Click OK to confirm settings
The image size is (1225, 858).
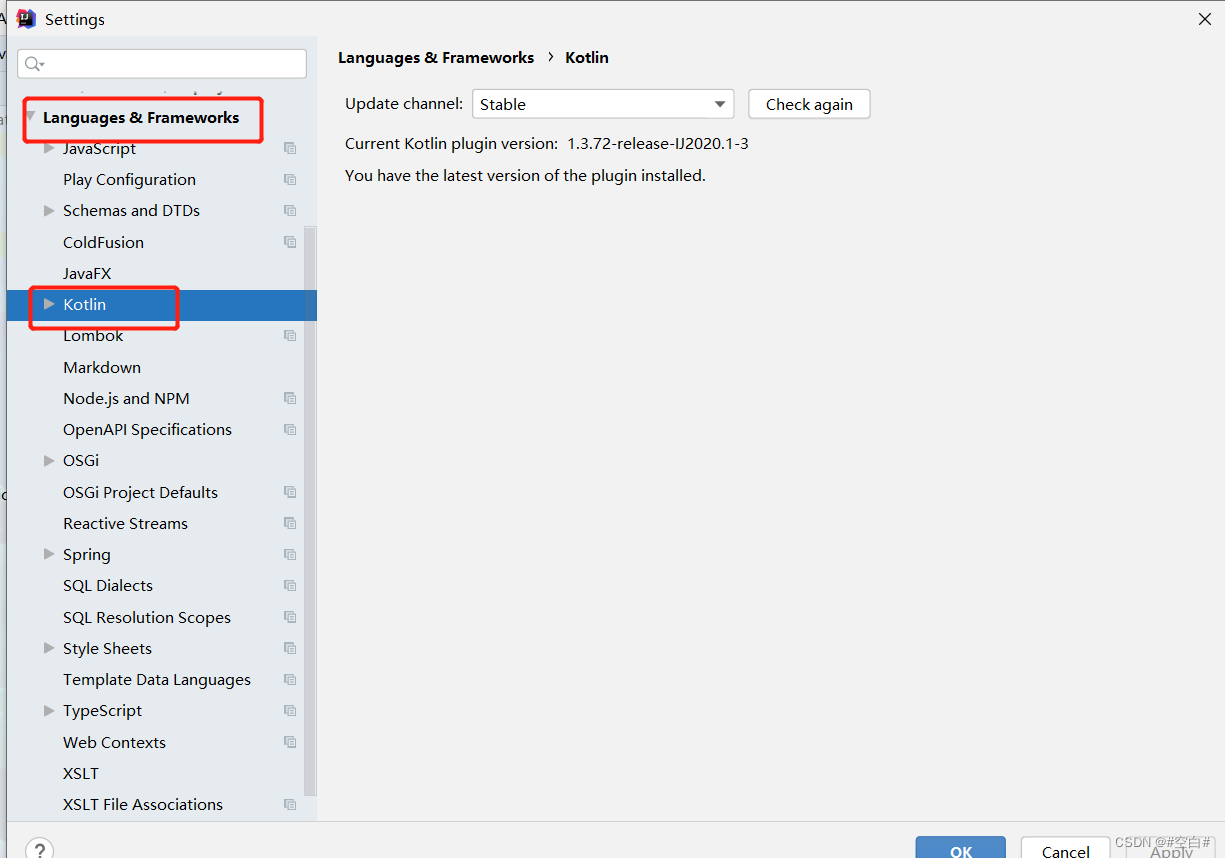pyautogui.click(x=960, y=851)
